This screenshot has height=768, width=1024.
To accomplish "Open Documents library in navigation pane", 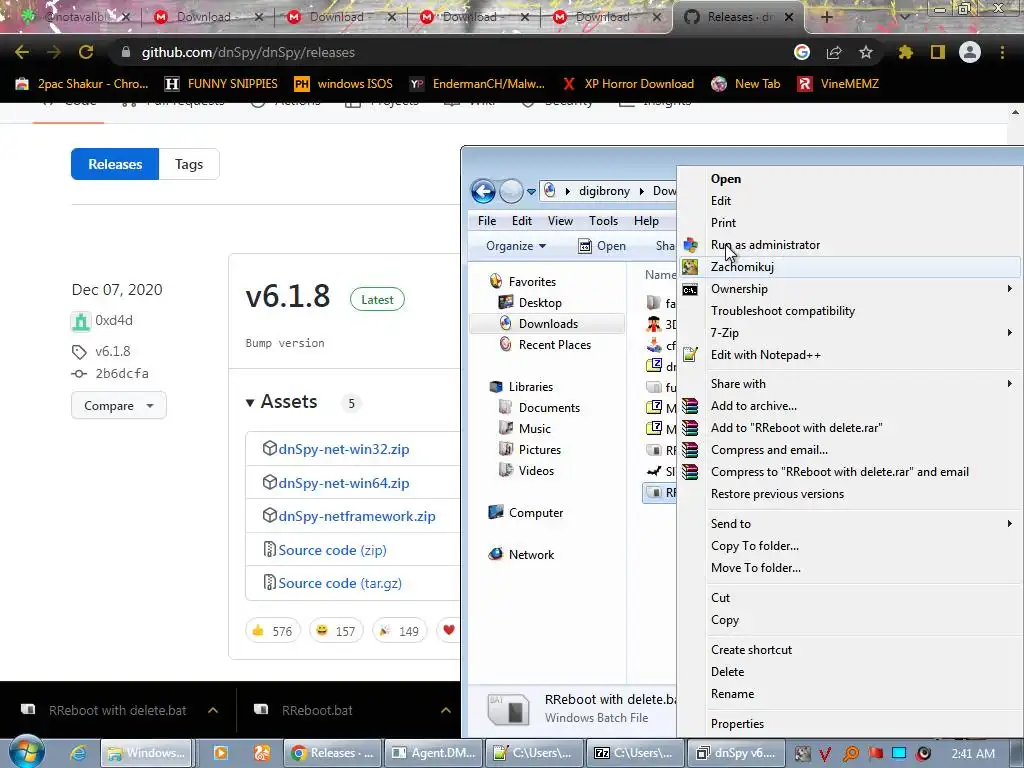I will (549, 408).
